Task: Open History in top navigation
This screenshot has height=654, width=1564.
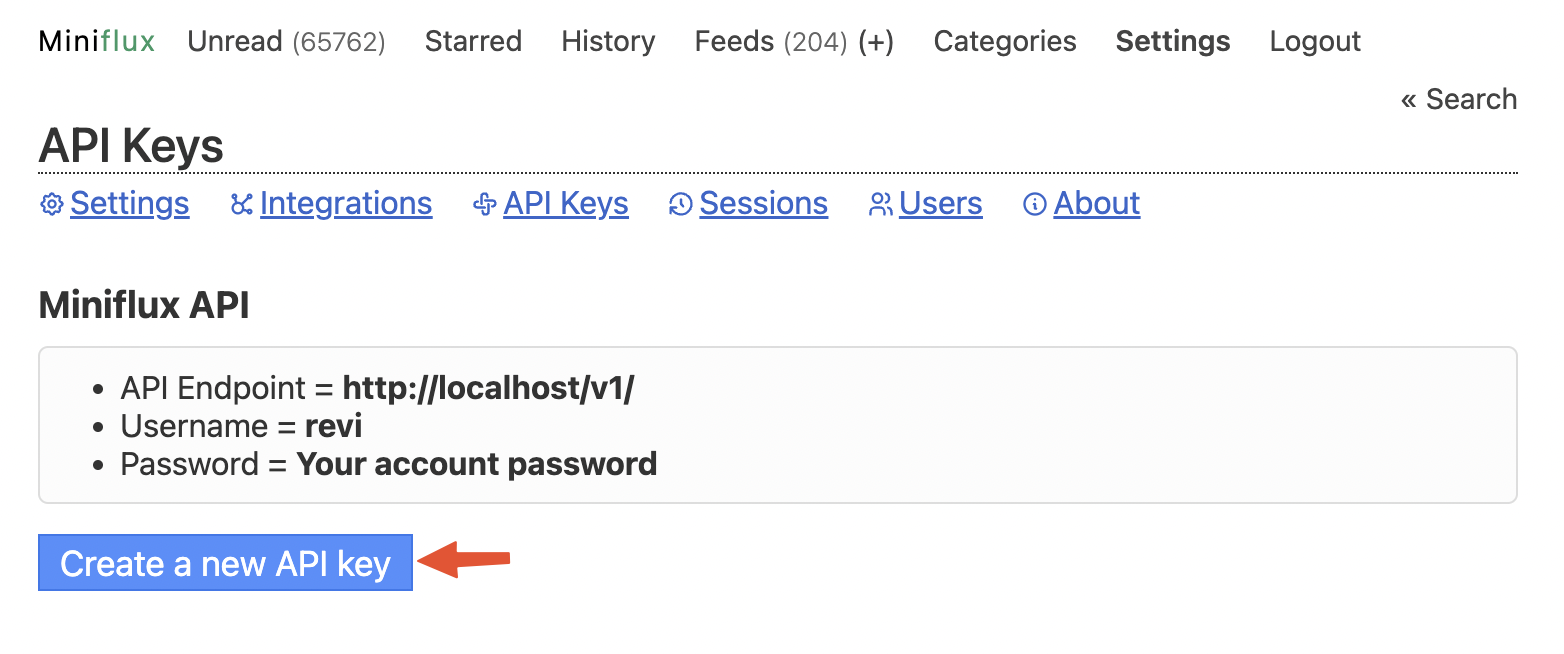Action: [x=608, y=41]
